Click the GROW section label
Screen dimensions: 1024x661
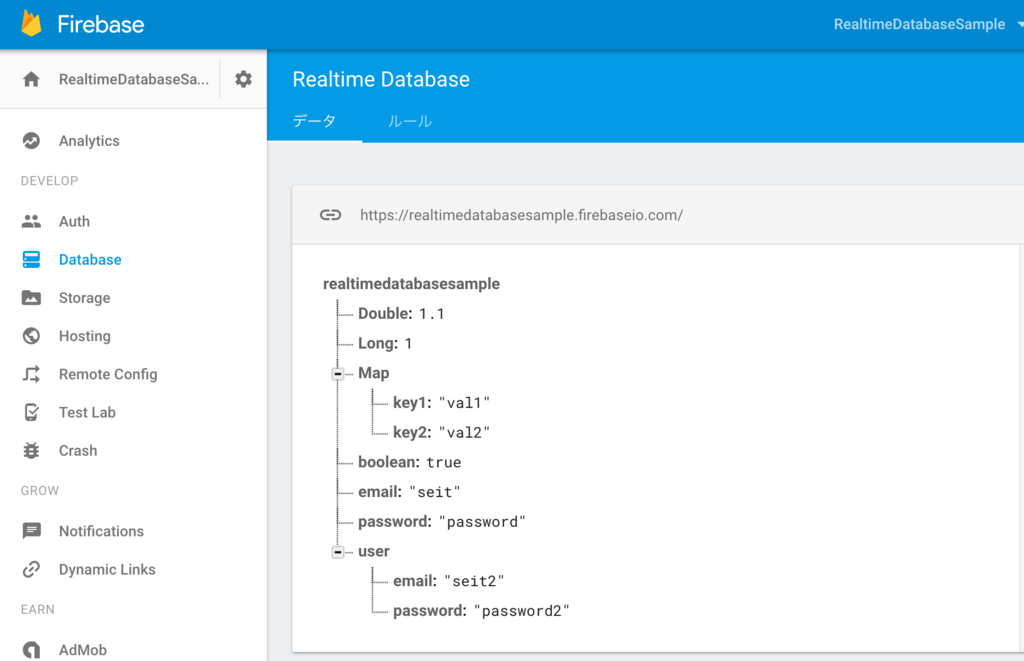pyautogui.click(x=40, y=491)
